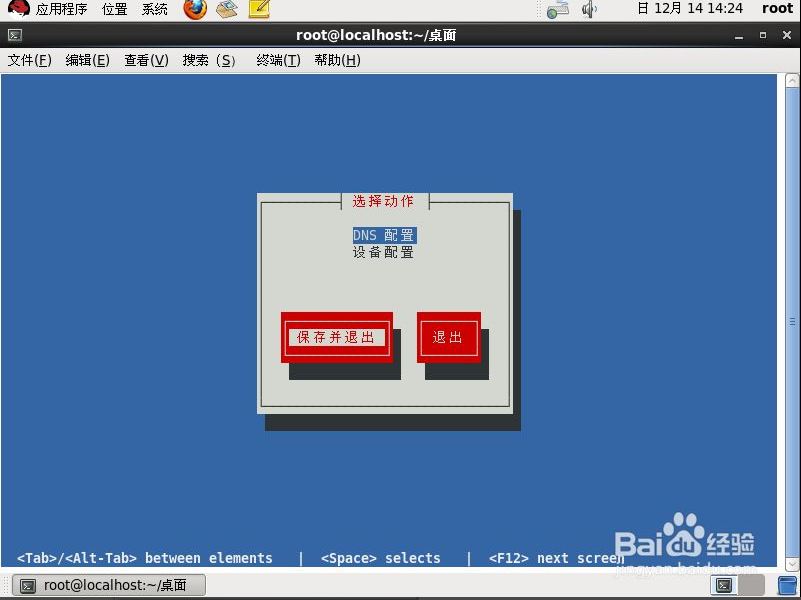The image size is (801, 600).
Task: Open the 系统 system menu
Action: (x=155, y=9)
